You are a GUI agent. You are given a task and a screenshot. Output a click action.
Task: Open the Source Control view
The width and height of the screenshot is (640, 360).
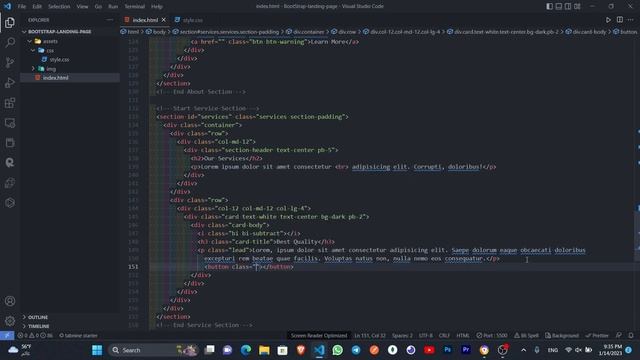pyautogui.click(x=10, y=62)
